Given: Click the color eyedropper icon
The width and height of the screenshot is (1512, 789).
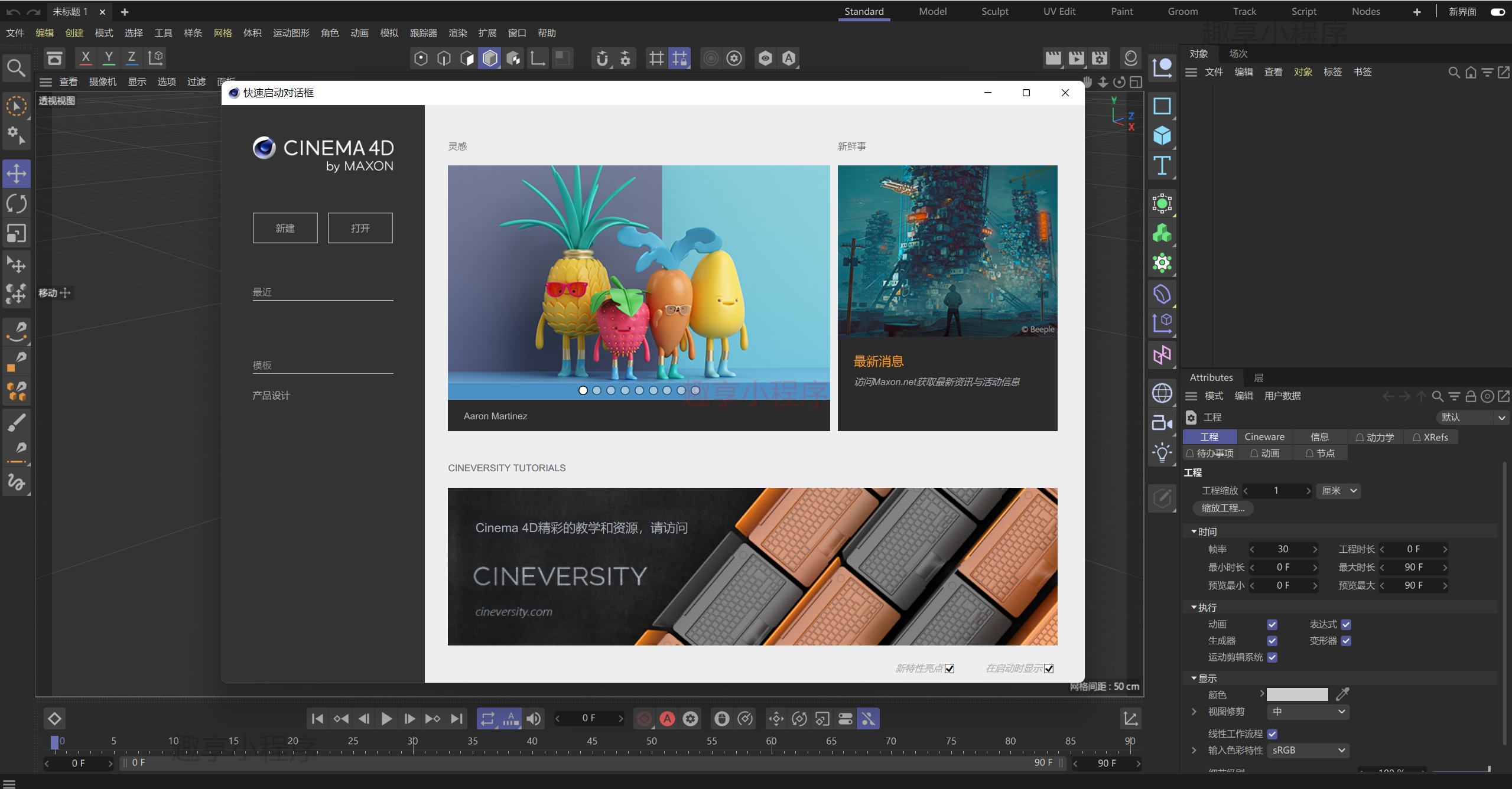Looking at the screenshot, I should [1342, 694].
